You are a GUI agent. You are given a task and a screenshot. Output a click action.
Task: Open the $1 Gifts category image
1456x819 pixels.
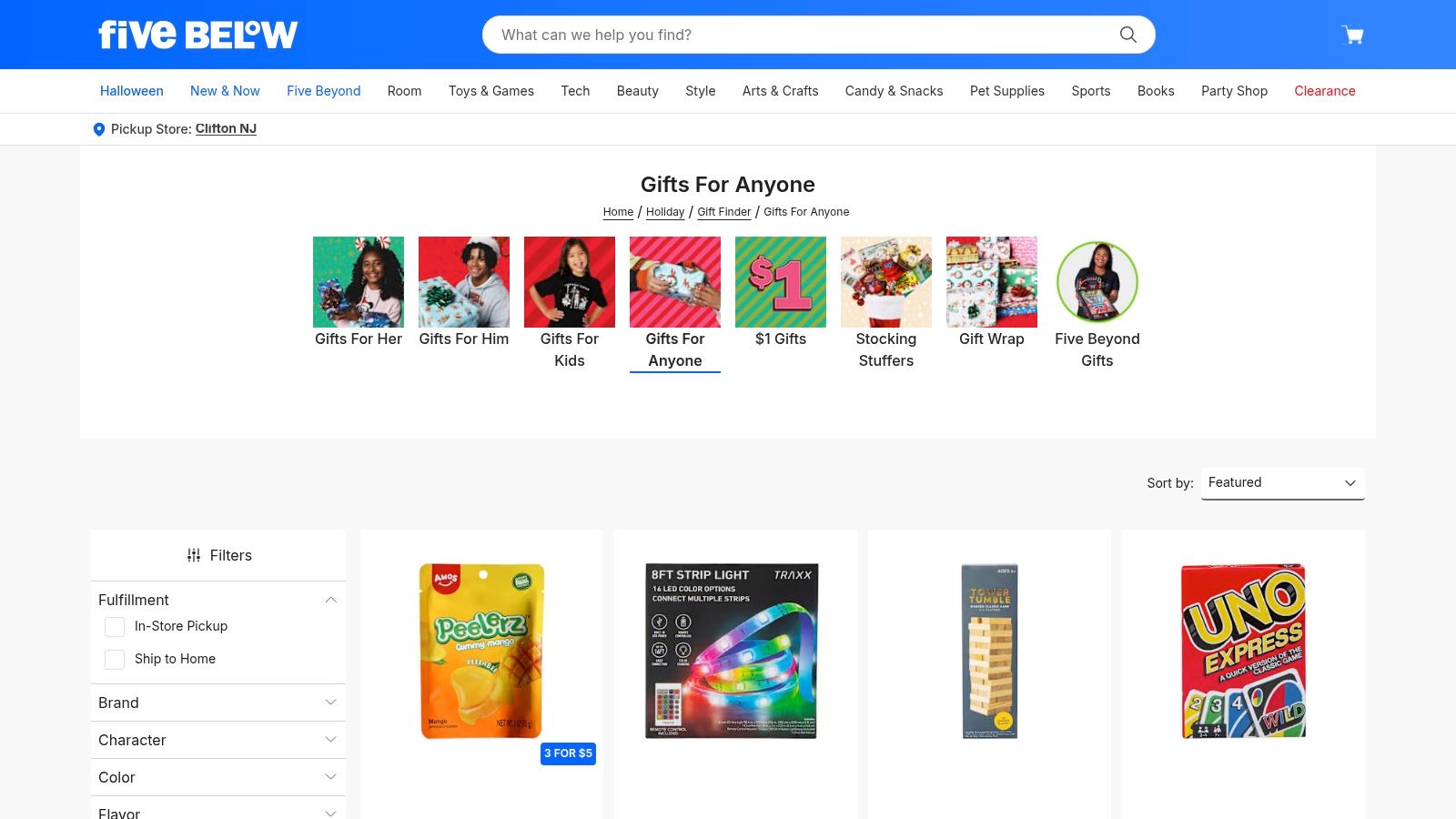click(781, 282)
